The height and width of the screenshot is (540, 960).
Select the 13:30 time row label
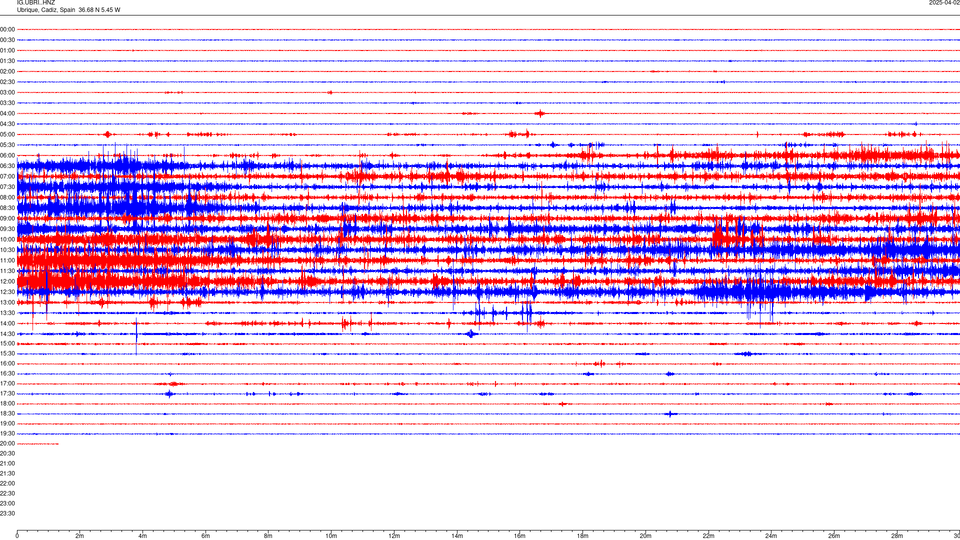pos(7,313)
